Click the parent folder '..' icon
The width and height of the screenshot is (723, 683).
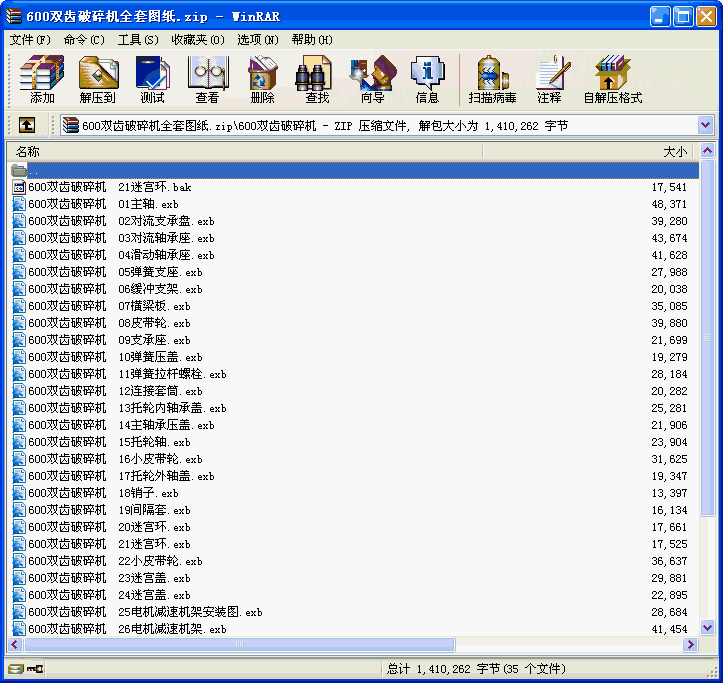coord(19,171)
